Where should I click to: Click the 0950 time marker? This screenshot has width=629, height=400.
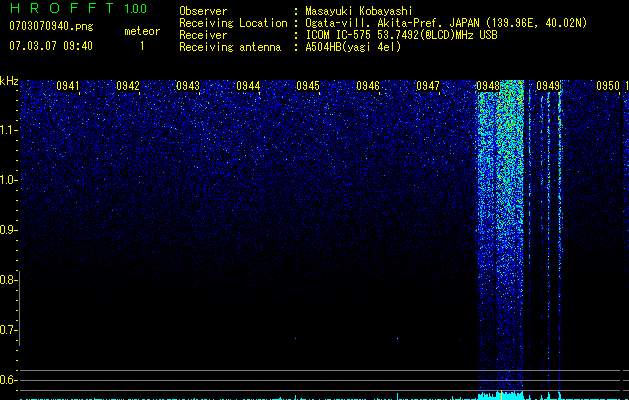[608, 86]
